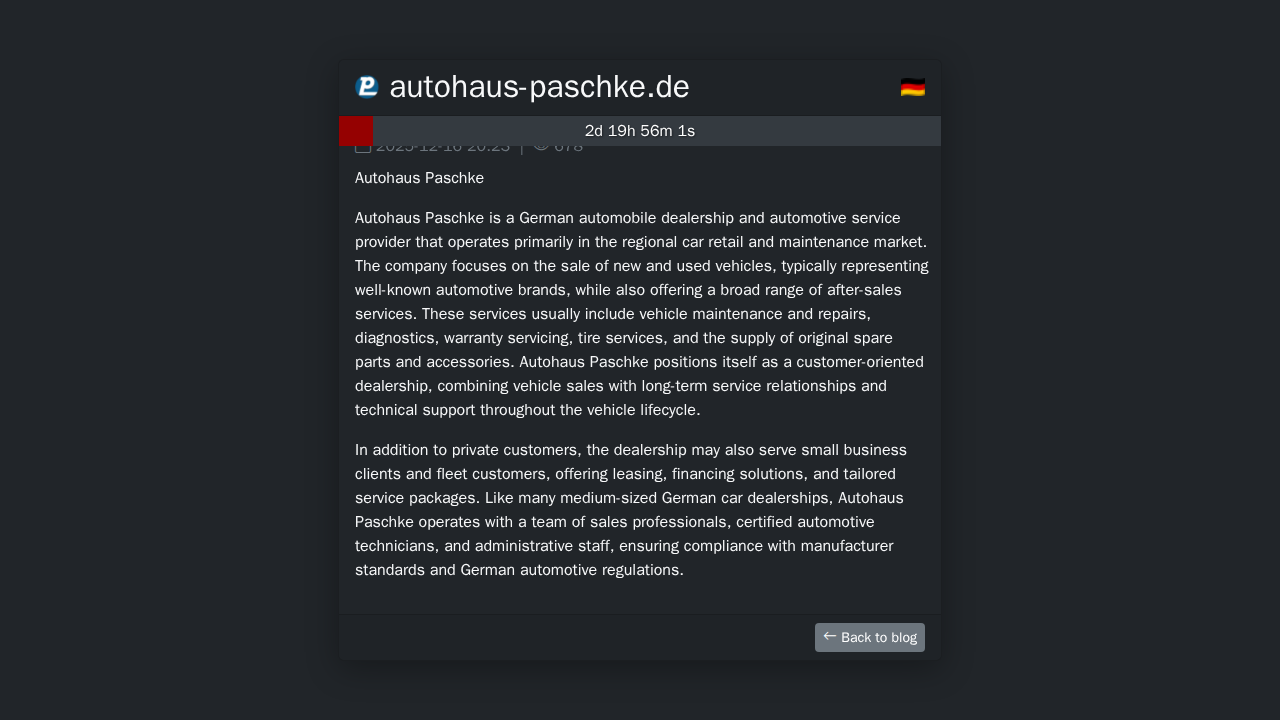Click the partially hidden publication date
This screenshot has height=720, width=1280.
[443, 148]
